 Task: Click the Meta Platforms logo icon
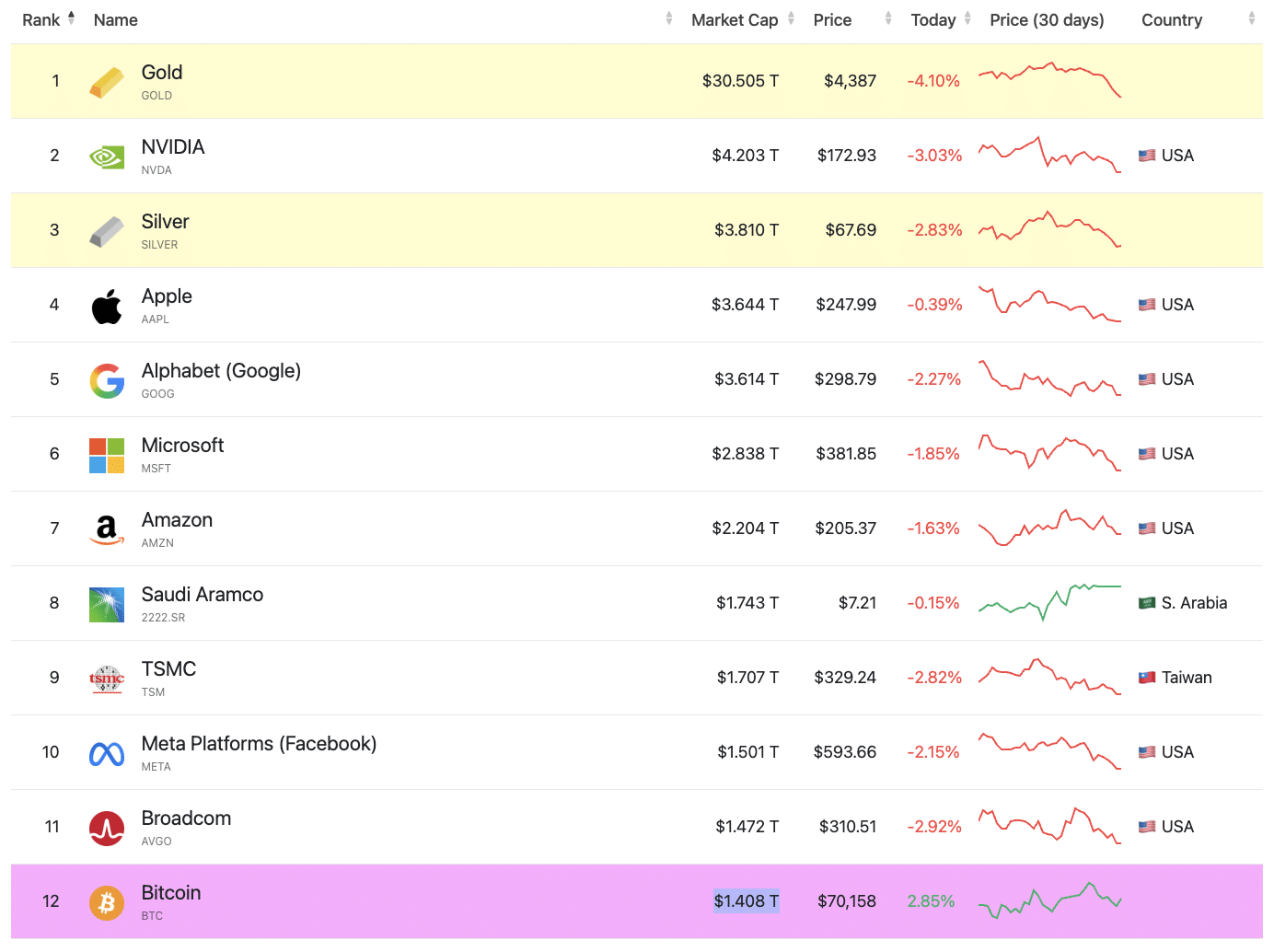click(107, 753)
